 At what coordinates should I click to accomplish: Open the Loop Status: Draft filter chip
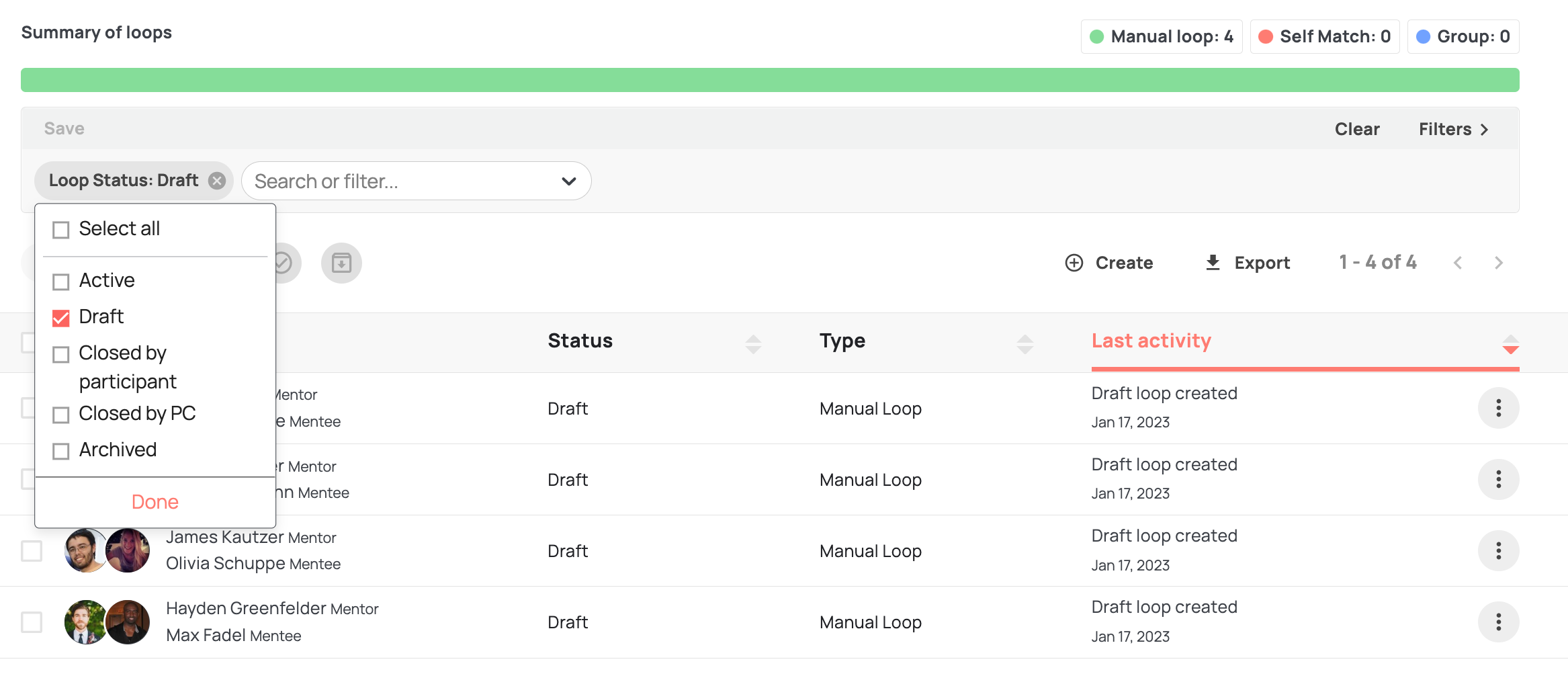coord(124,181)
